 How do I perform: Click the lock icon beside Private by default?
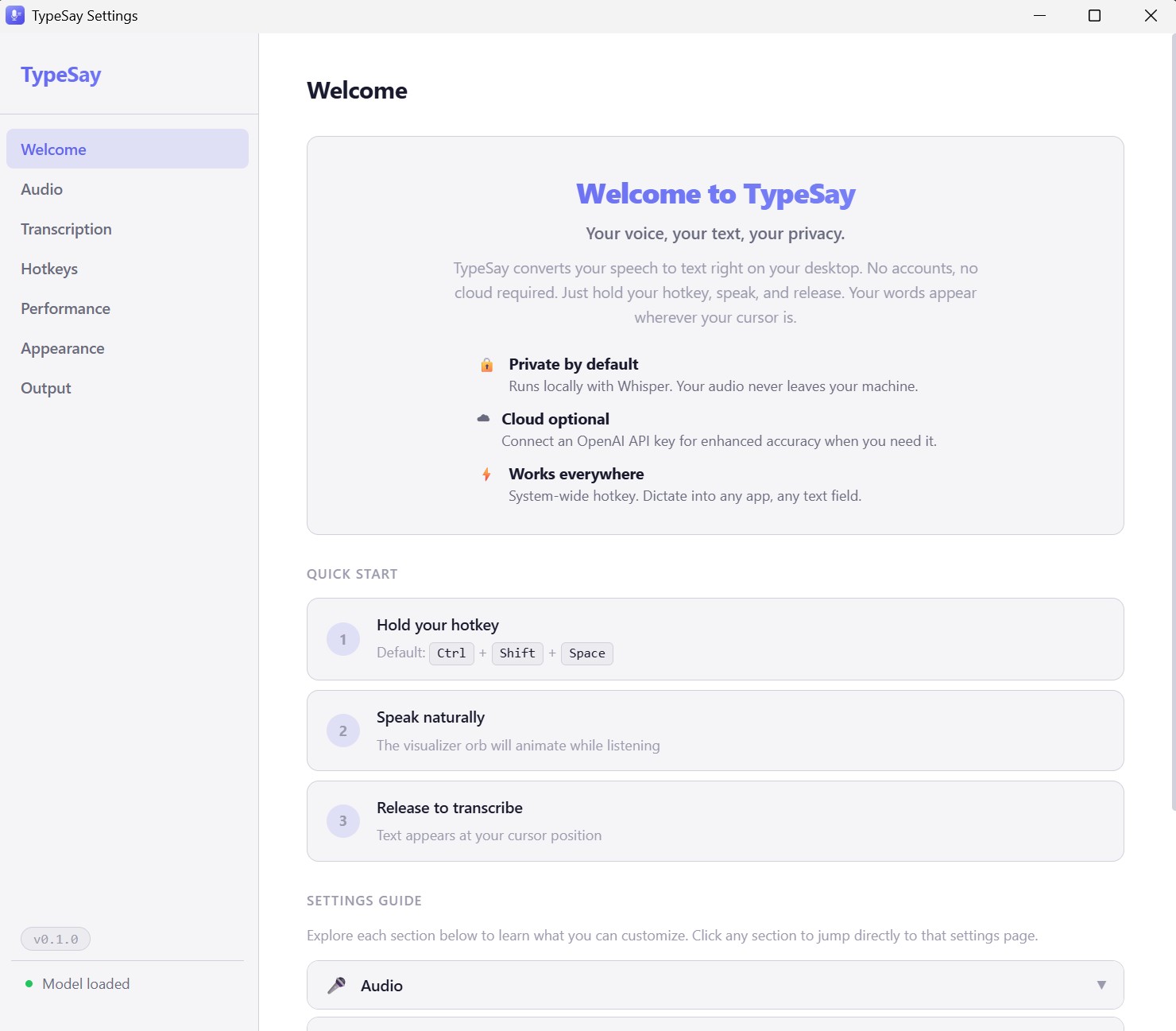coord(487,365)
